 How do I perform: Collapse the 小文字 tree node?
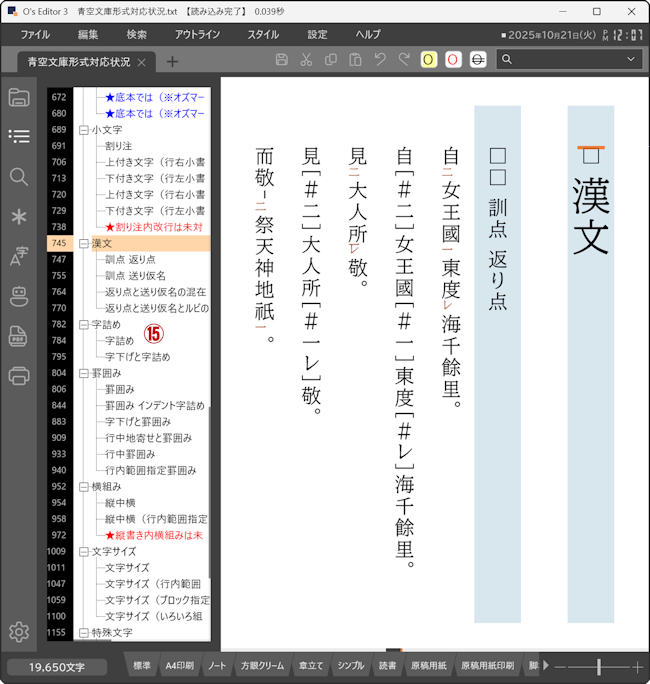pyautogui.click(x=84, y=130)
